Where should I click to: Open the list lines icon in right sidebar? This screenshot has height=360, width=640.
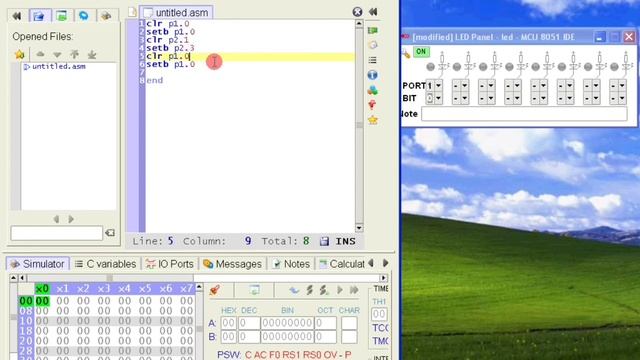[x=372, y=60]
